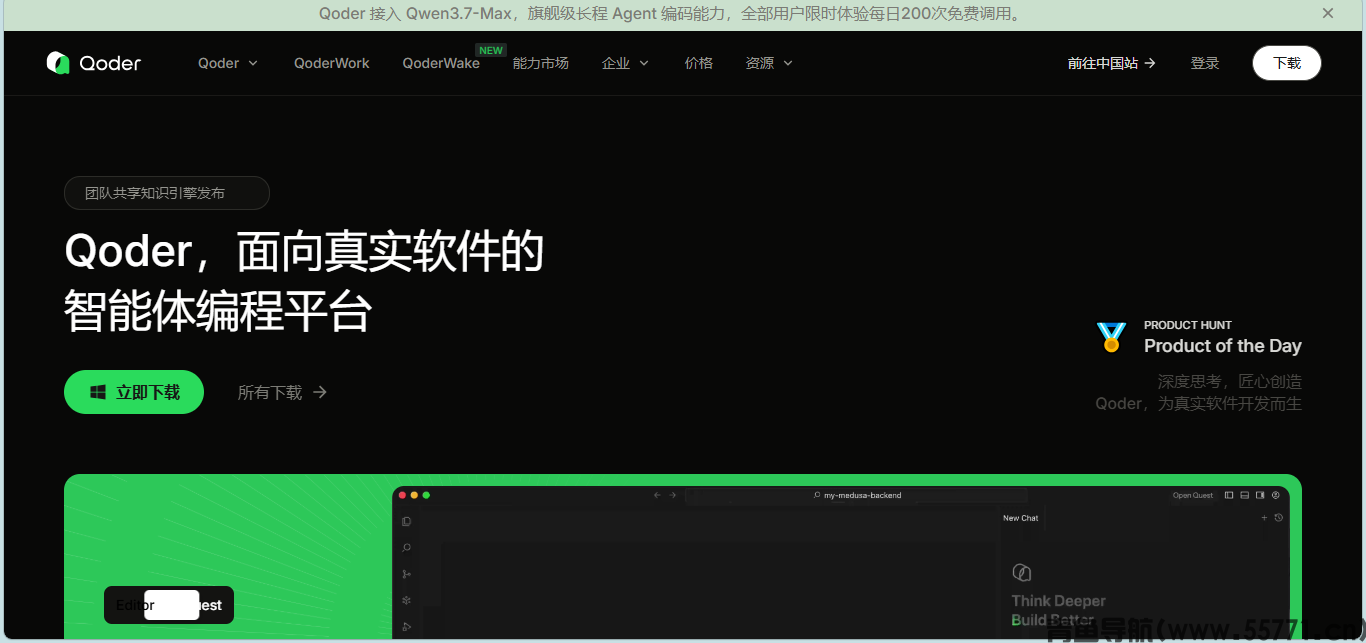Open run and debug icon in preview sidebar

tap(406, 626)
